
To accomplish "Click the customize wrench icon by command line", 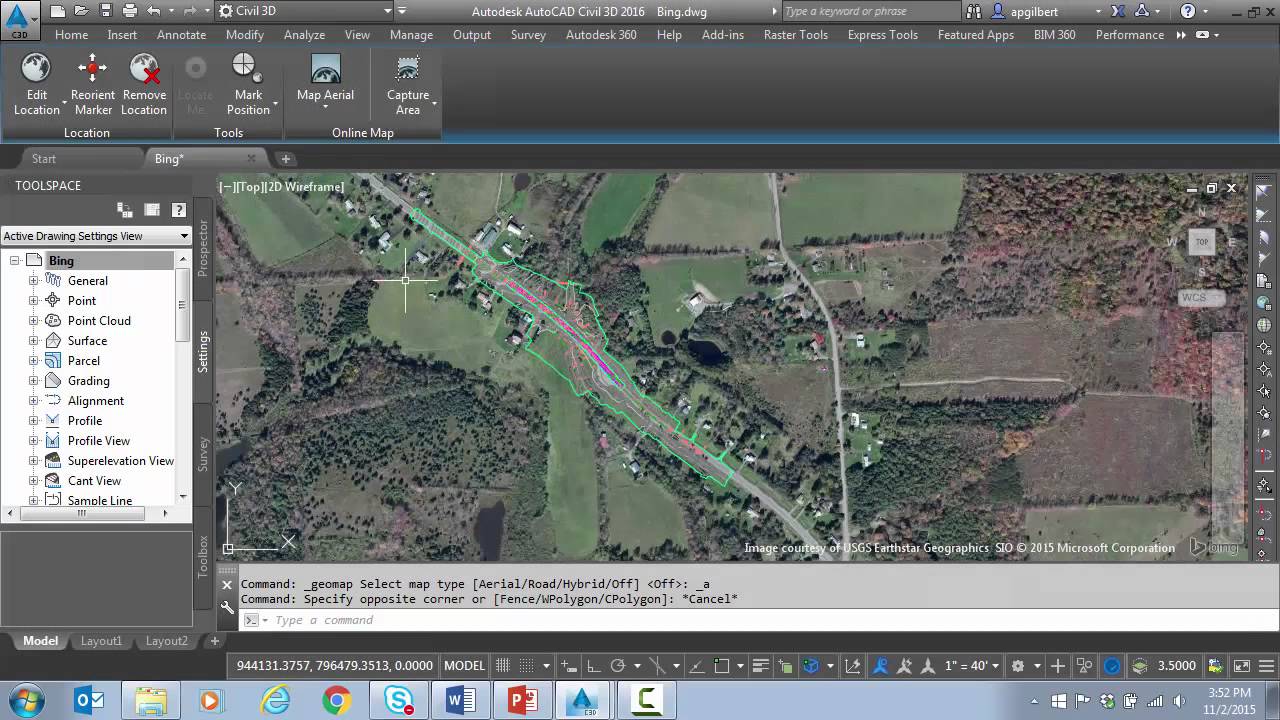I will [x=227, y=607].
